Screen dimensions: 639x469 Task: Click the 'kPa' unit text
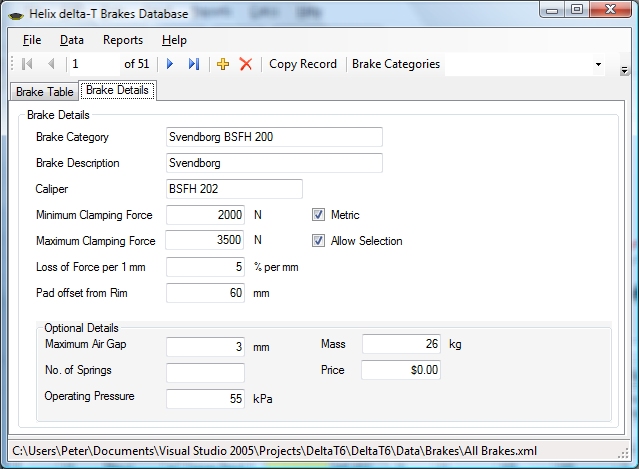(263, 399)
